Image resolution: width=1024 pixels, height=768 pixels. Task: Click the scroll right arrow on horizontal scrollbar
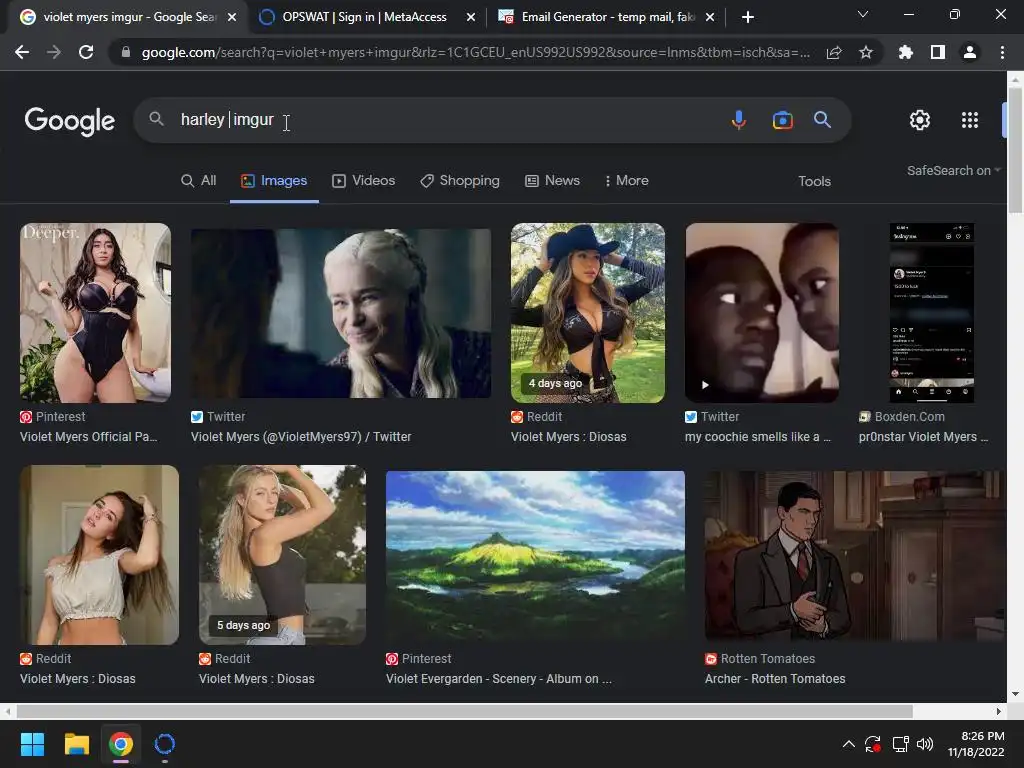pyautogui.click(x=999, y=711)
